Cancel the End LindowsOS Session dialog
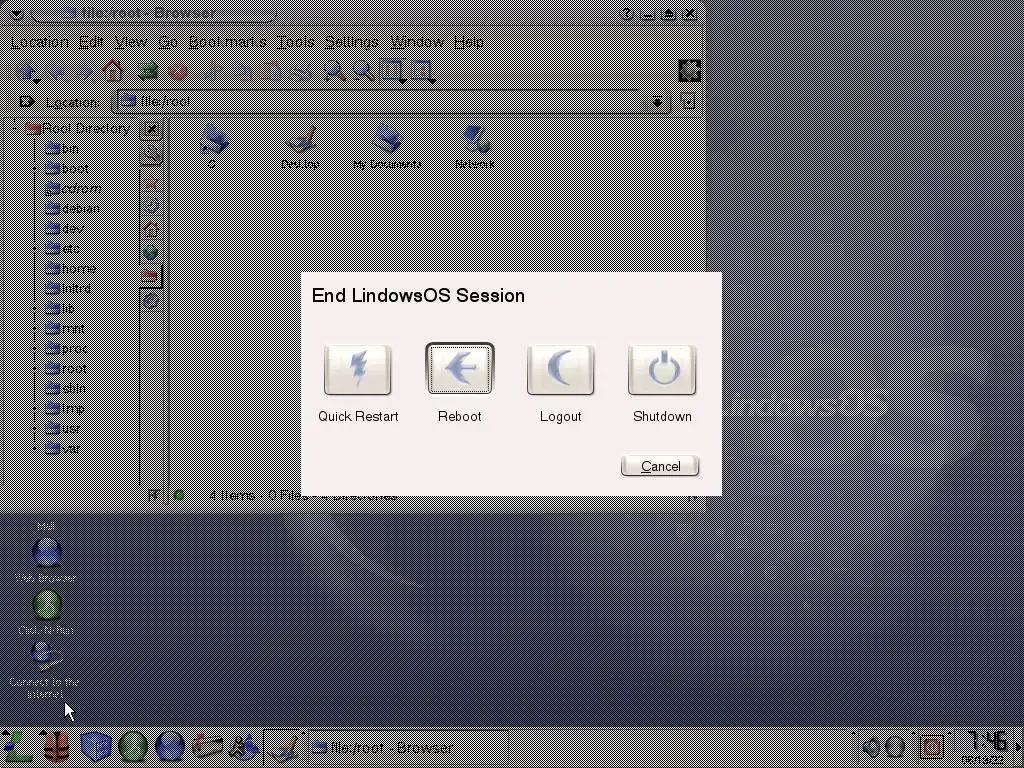 click(660, 466)
